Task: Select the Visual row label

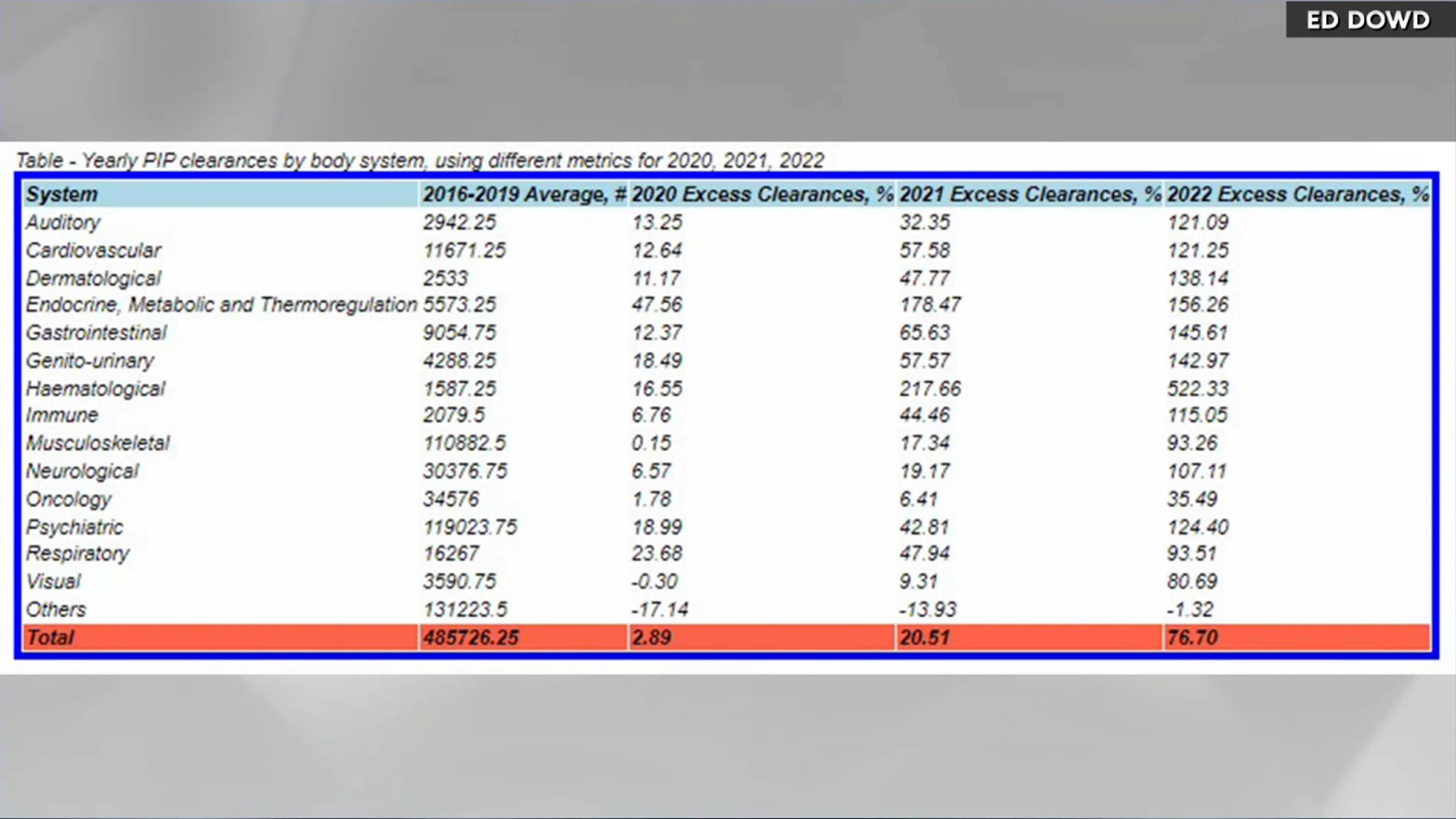Action: point(53,582)
